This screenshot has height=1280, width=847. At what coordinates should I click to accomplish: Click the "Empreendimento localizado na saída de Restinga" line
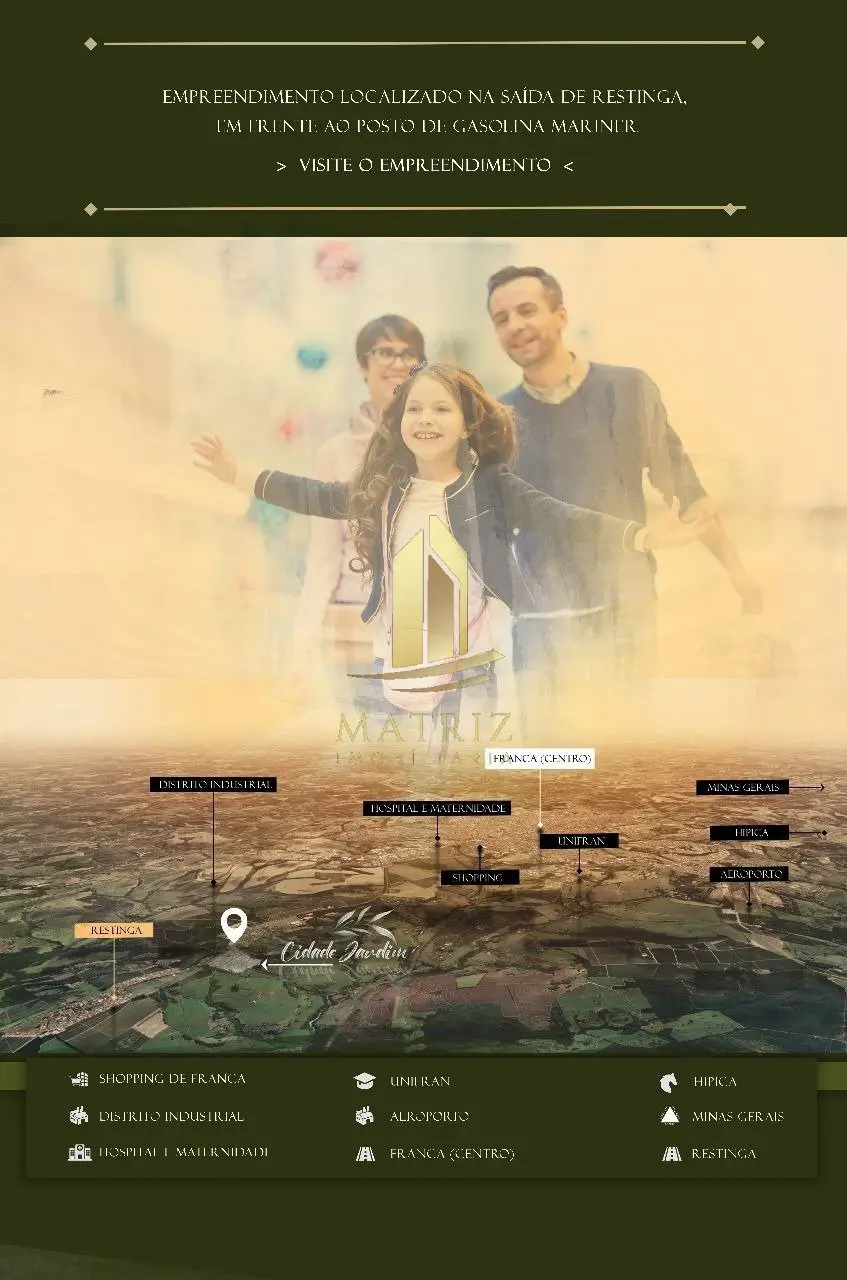pos(425,97)
